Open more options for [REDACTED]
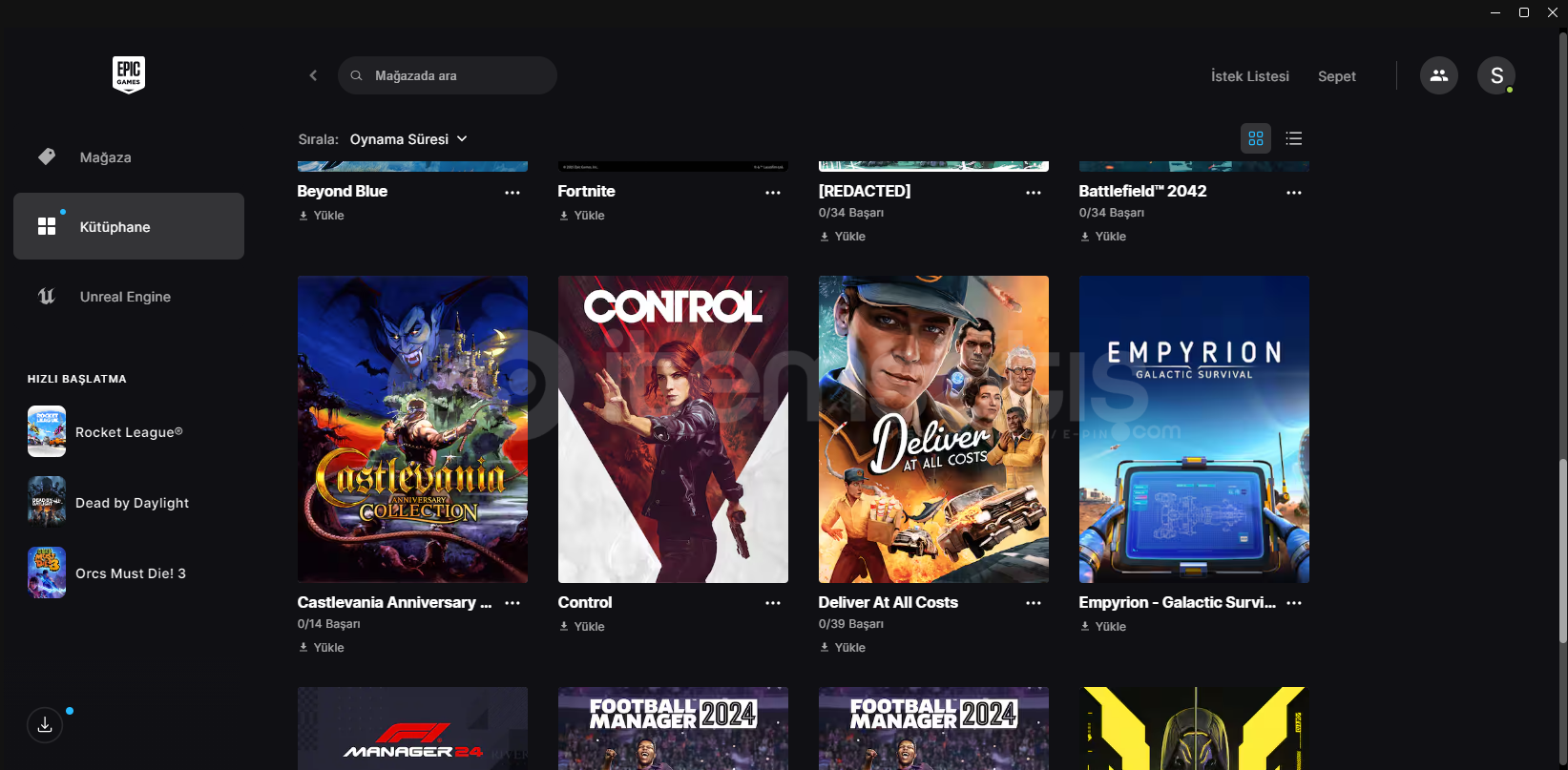 pos(1034,193)
